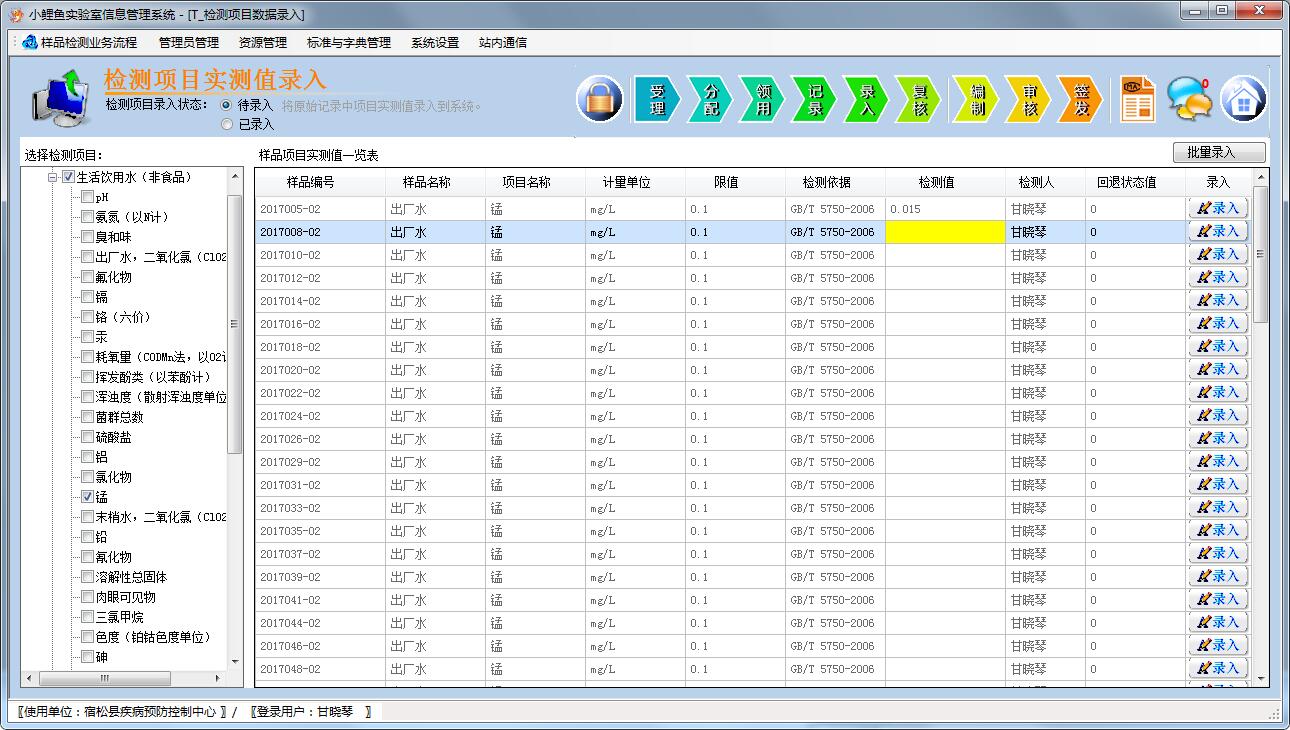Click the tree panel scroll down arrow
Viewport: 1290px width, 730px height.
pos(236,661)
